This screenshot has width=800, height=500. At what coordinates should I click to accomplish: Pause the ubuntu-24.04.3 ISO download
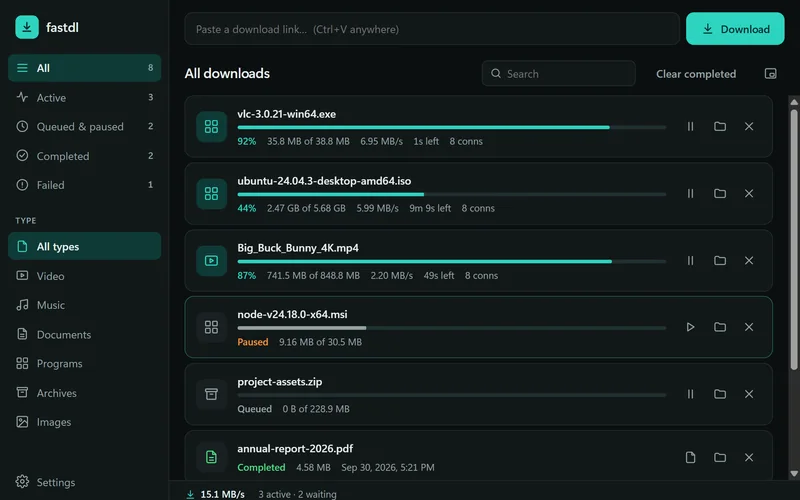(x=690, y=193)
